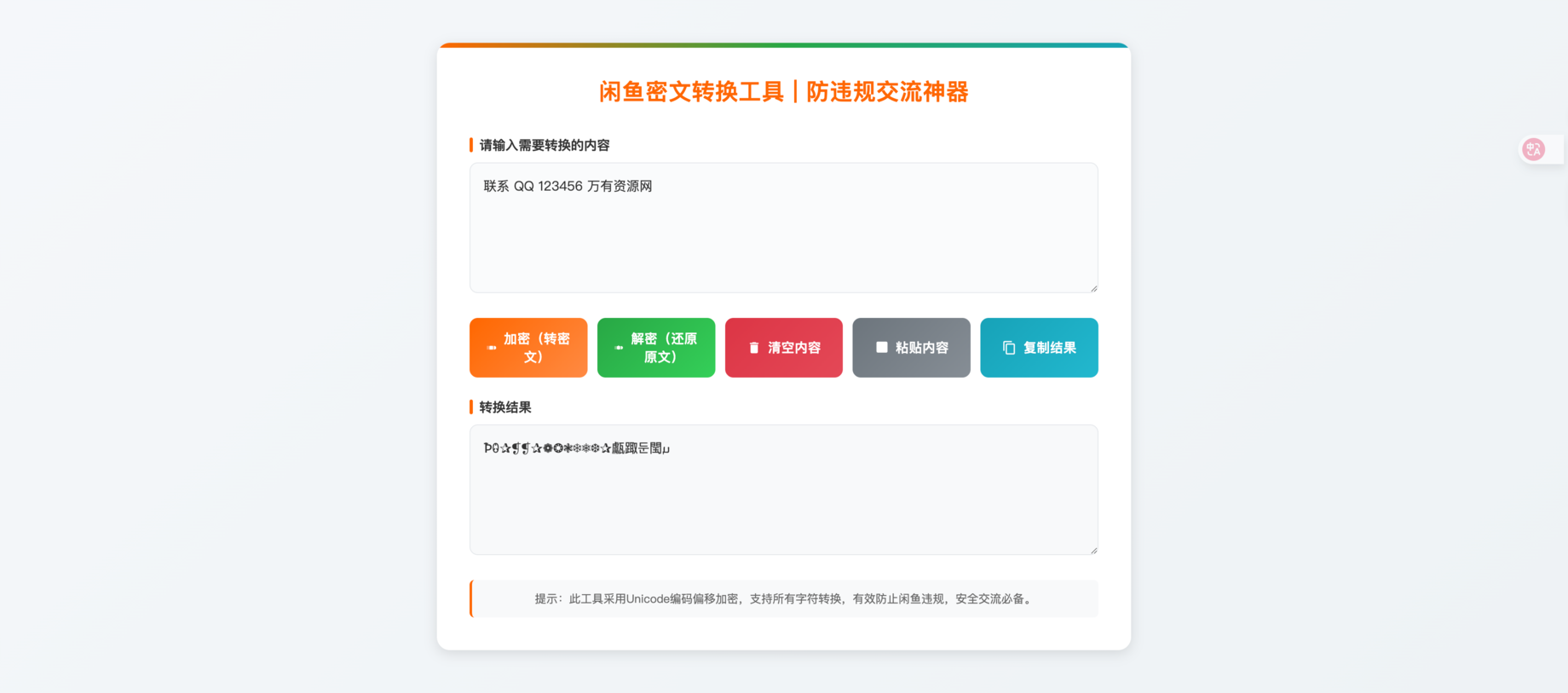This screenshot has height=693, width=1568.
Task: Click the trash icon on 清空内容
Action: point(754,348)
